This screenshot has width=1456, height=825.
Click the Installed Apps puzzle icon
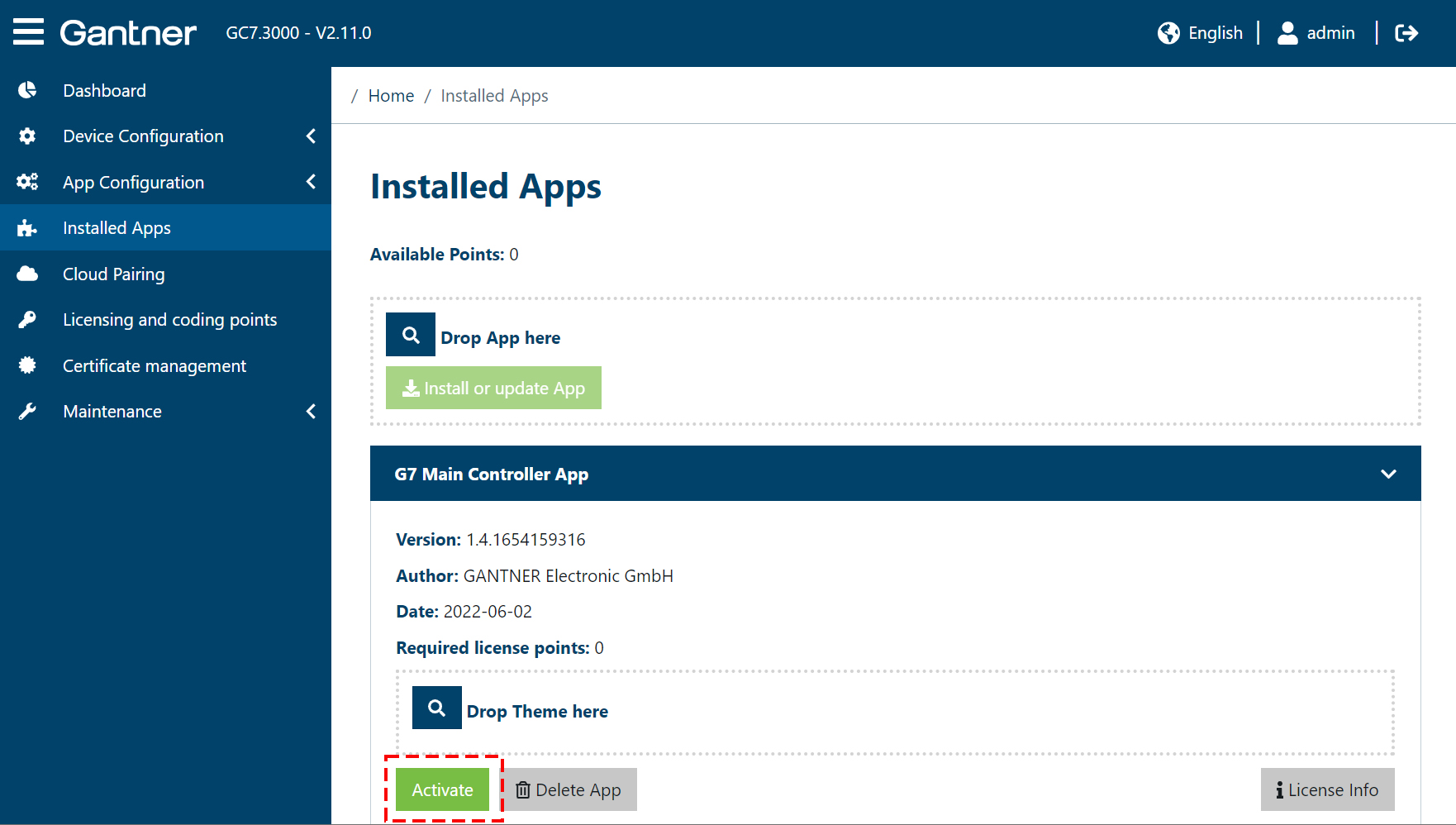click(27, 228)
